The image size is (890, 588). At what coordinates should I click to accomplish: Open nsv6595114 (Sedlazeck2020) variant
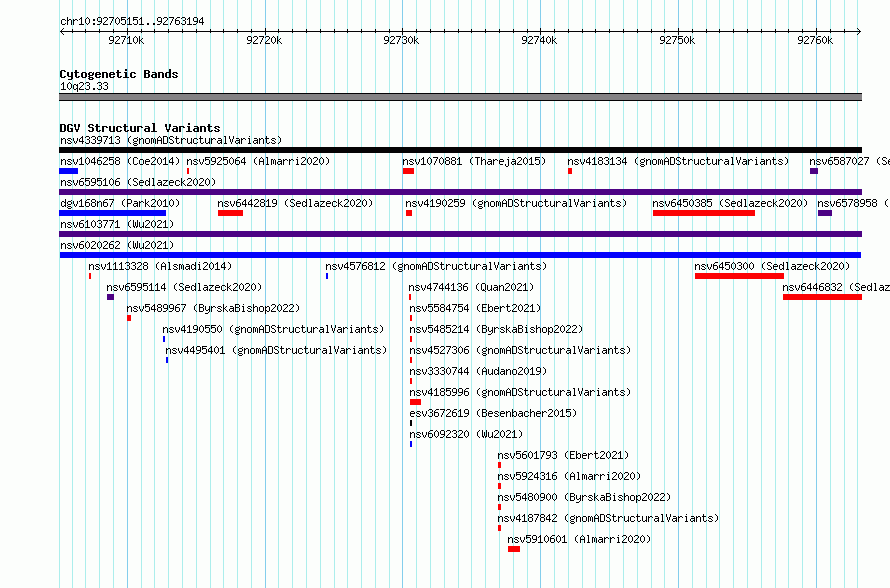coord(184,287)
